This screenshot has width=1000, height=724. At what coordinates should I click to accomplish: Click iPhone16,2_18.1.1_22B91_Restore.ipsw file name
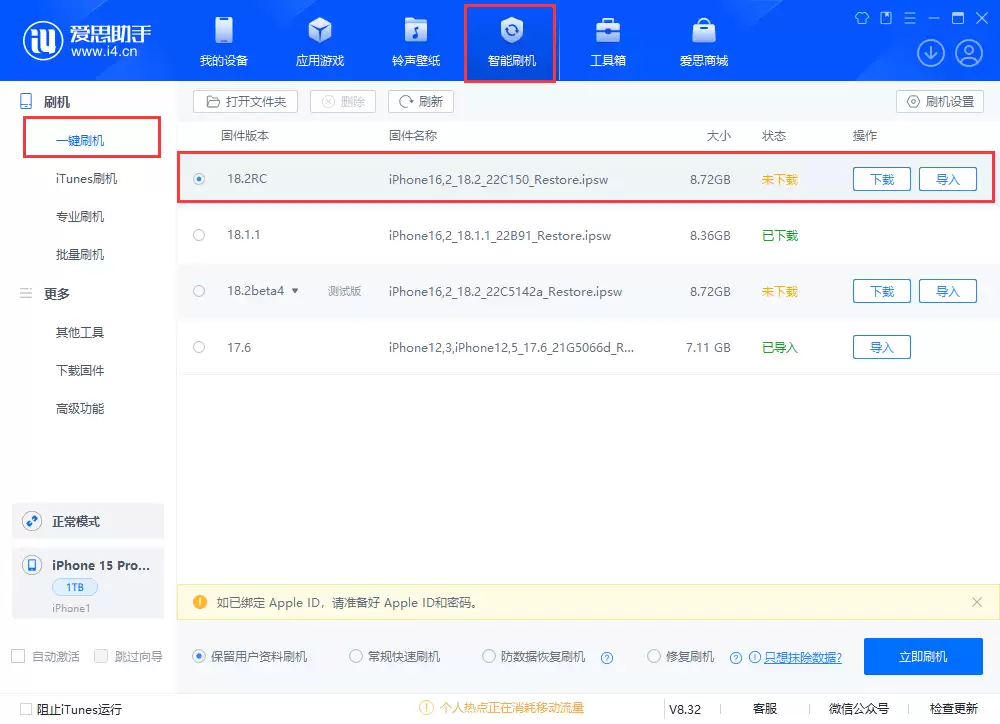[x=499, y=235]
